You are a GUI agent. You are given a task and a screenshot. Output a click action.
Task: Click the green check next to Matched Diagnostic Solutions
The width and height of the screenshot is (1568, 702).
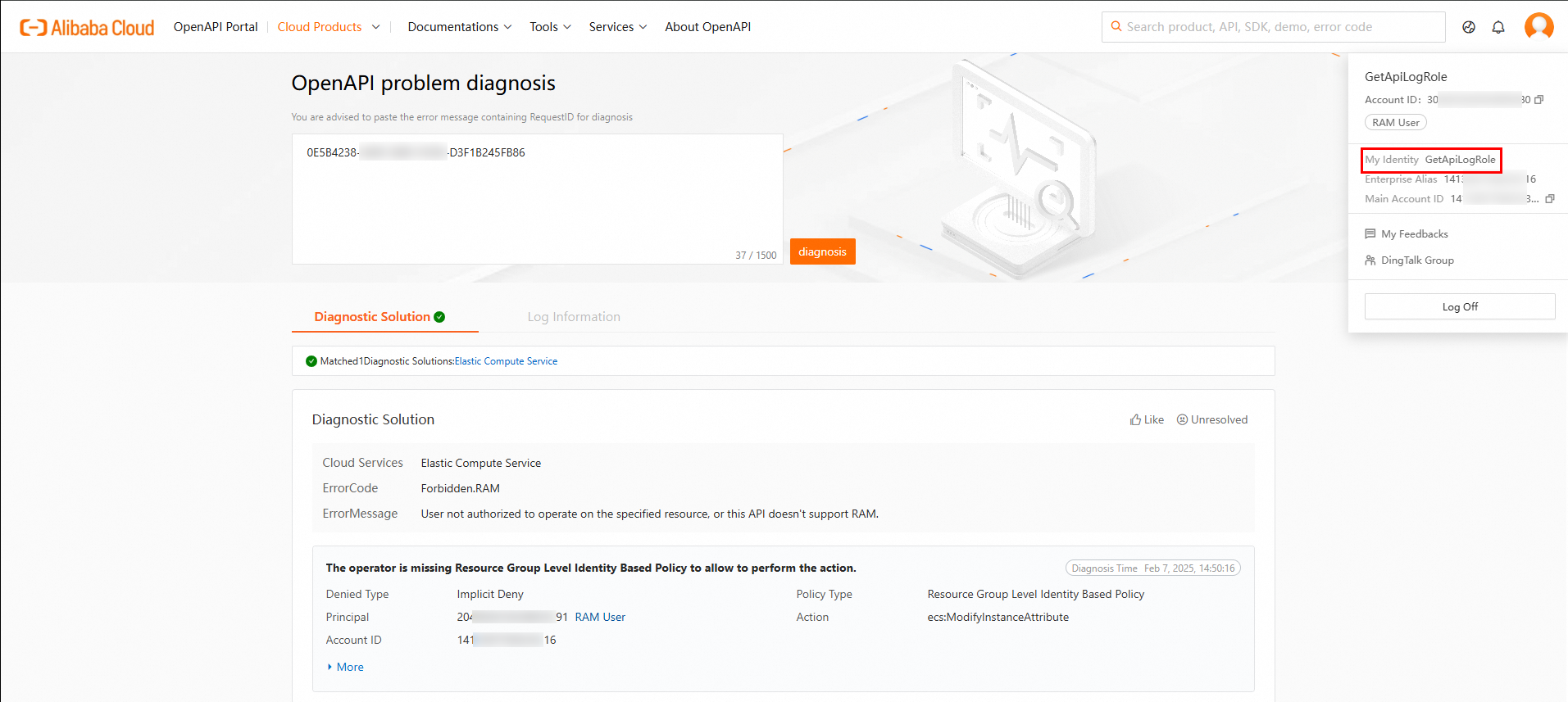coord(311,361)
